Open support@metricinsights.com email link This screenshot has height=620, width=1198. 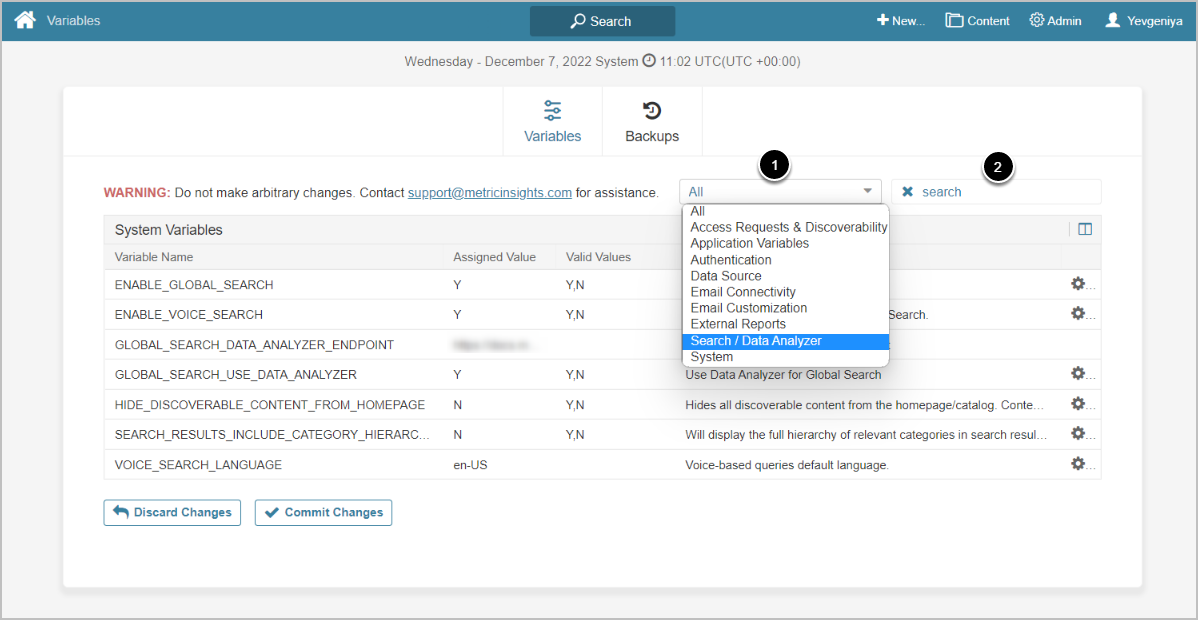[489, 192]
